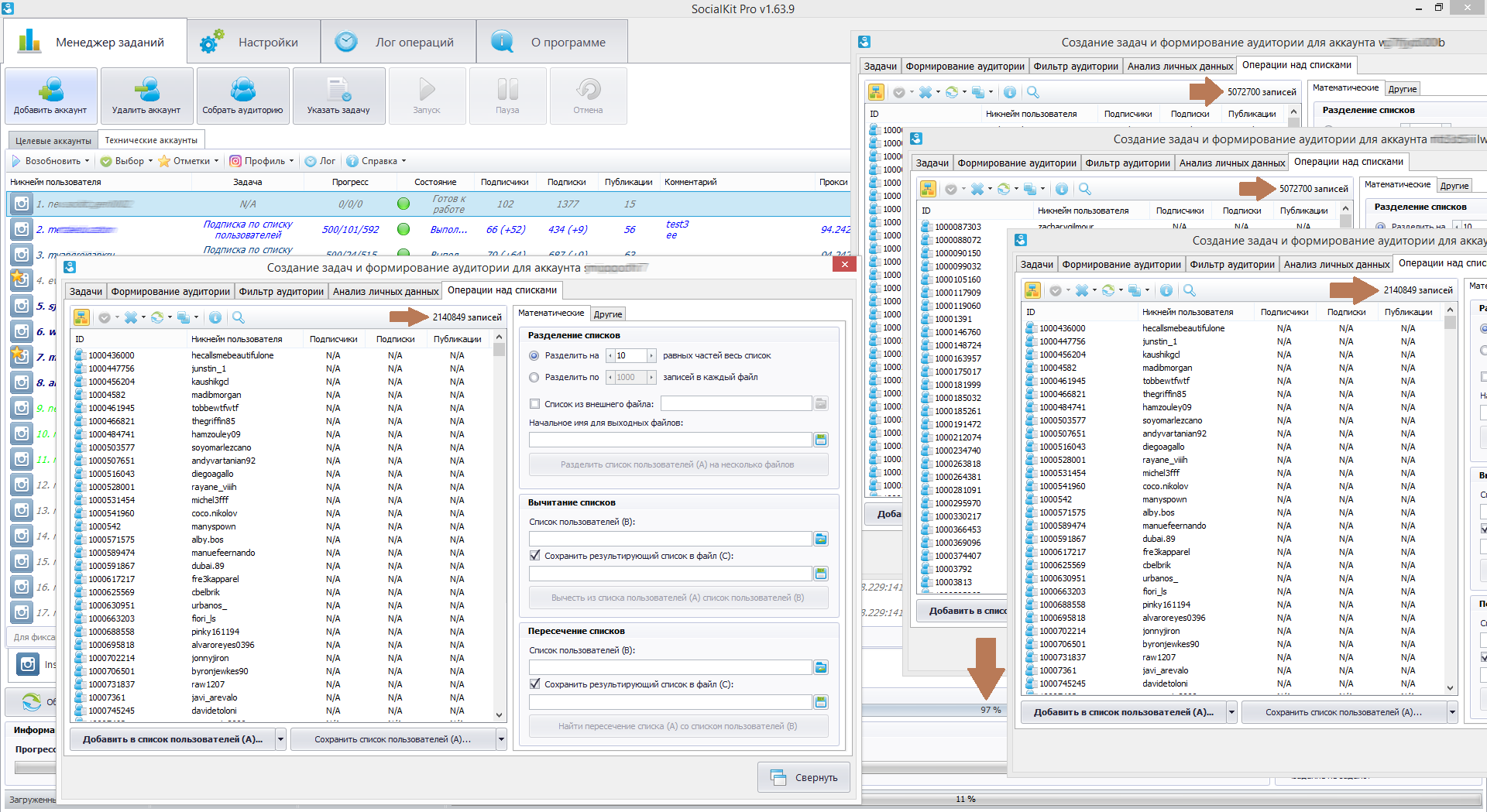This screenshot has width=1487, height=812.
Task: Open the Технические аккаунты tab
Action: point(151,140)
